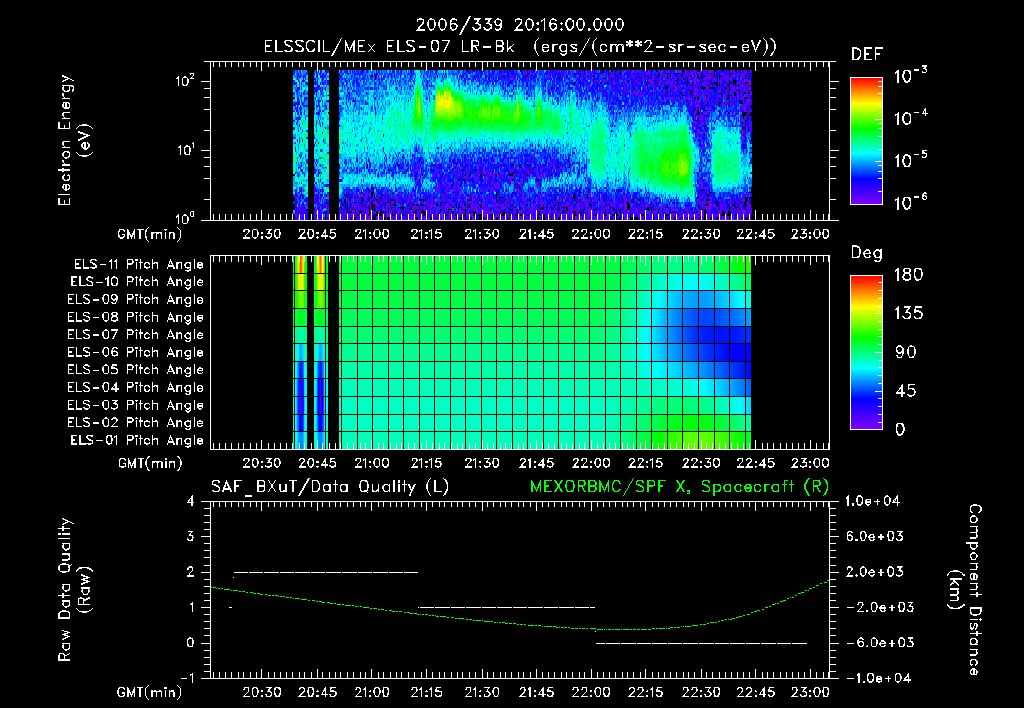Select the "ELS-04 Pitch Angle" row label

135,387
